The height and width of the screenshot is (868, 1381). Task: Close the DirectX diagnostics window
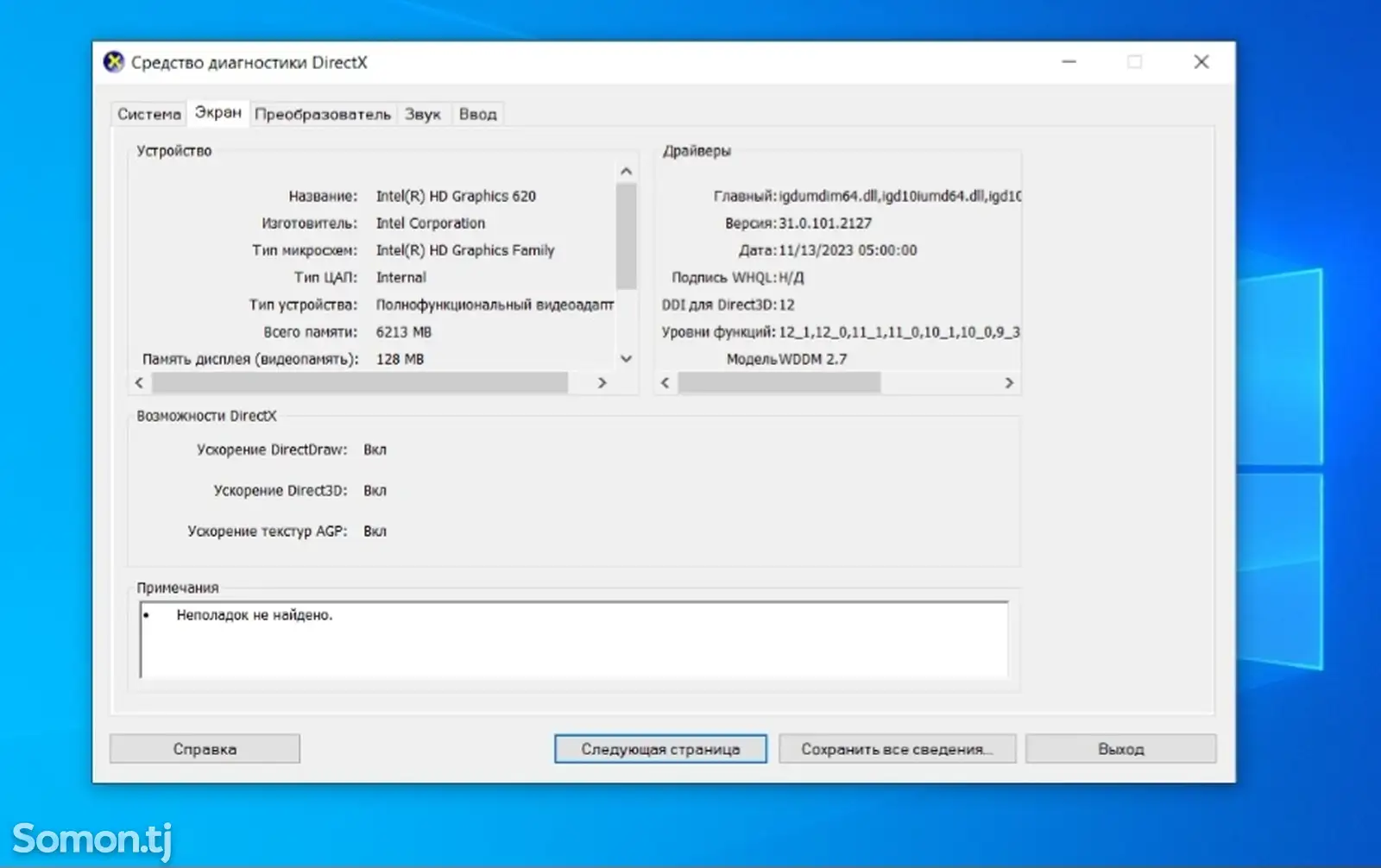tap(1201, 62)
